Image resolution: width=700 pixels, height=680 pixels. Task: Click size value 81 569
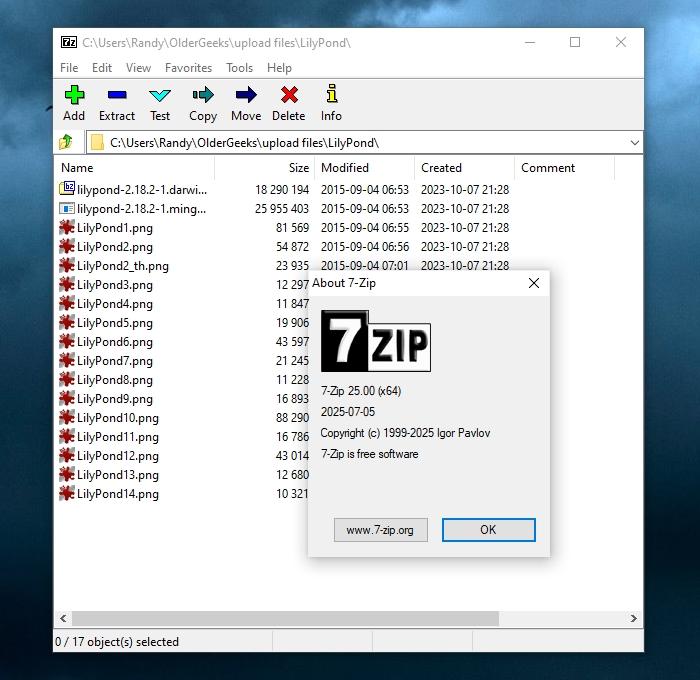(x=292, y=228)
